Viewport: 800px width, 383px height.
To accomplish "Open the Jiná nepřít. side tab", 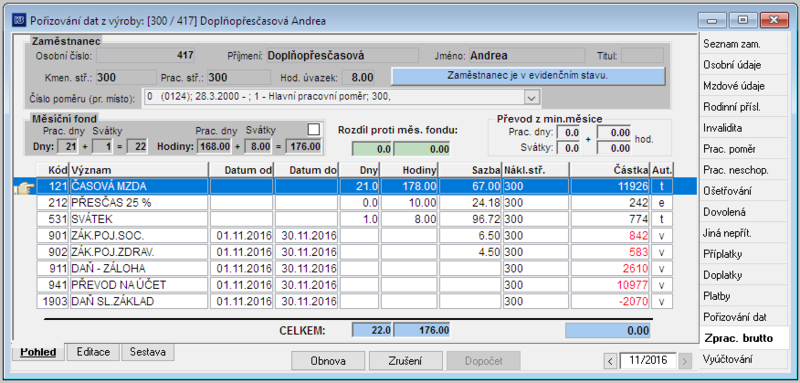I will tap(743, 233).
